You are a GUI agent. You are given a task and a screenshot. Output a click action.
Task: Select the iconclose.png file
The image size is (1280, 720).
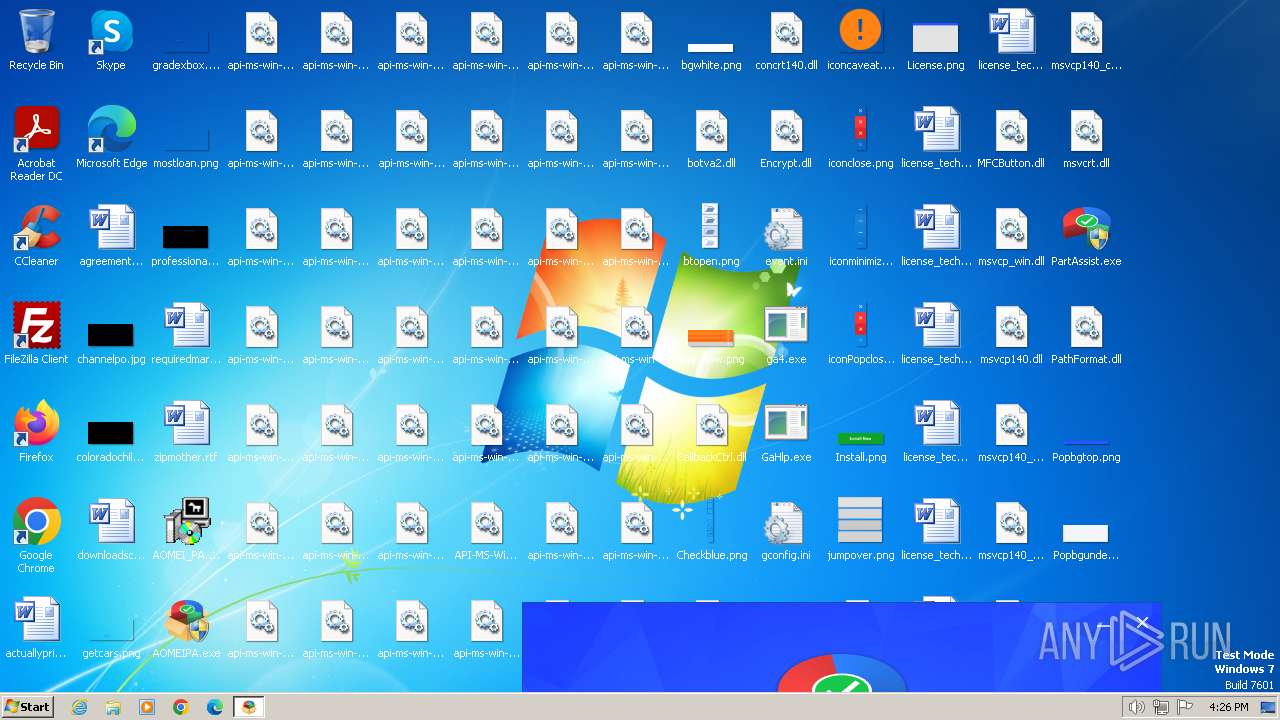pos(861,138)
